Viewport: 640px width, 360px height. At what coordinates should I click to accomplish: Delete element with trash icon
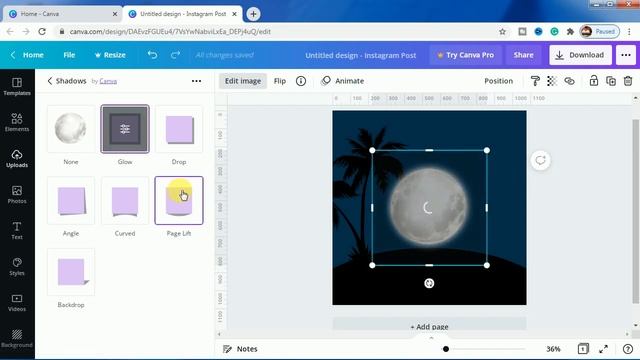[x=628, y=81]
